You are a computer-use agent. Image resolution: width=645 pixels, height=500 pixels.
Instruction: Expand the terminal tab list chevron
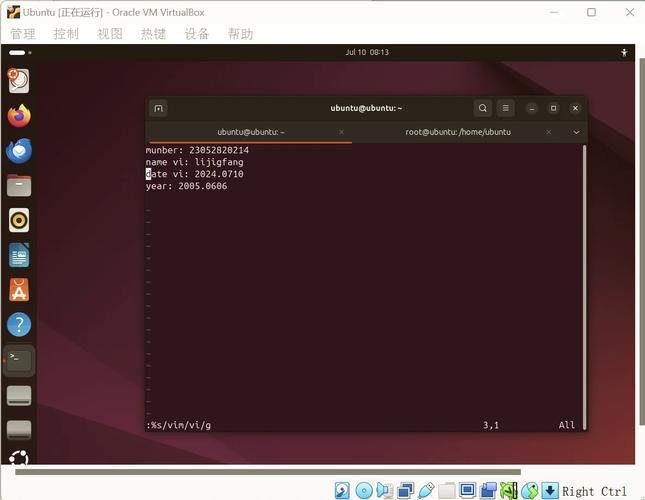coord(576,132)
